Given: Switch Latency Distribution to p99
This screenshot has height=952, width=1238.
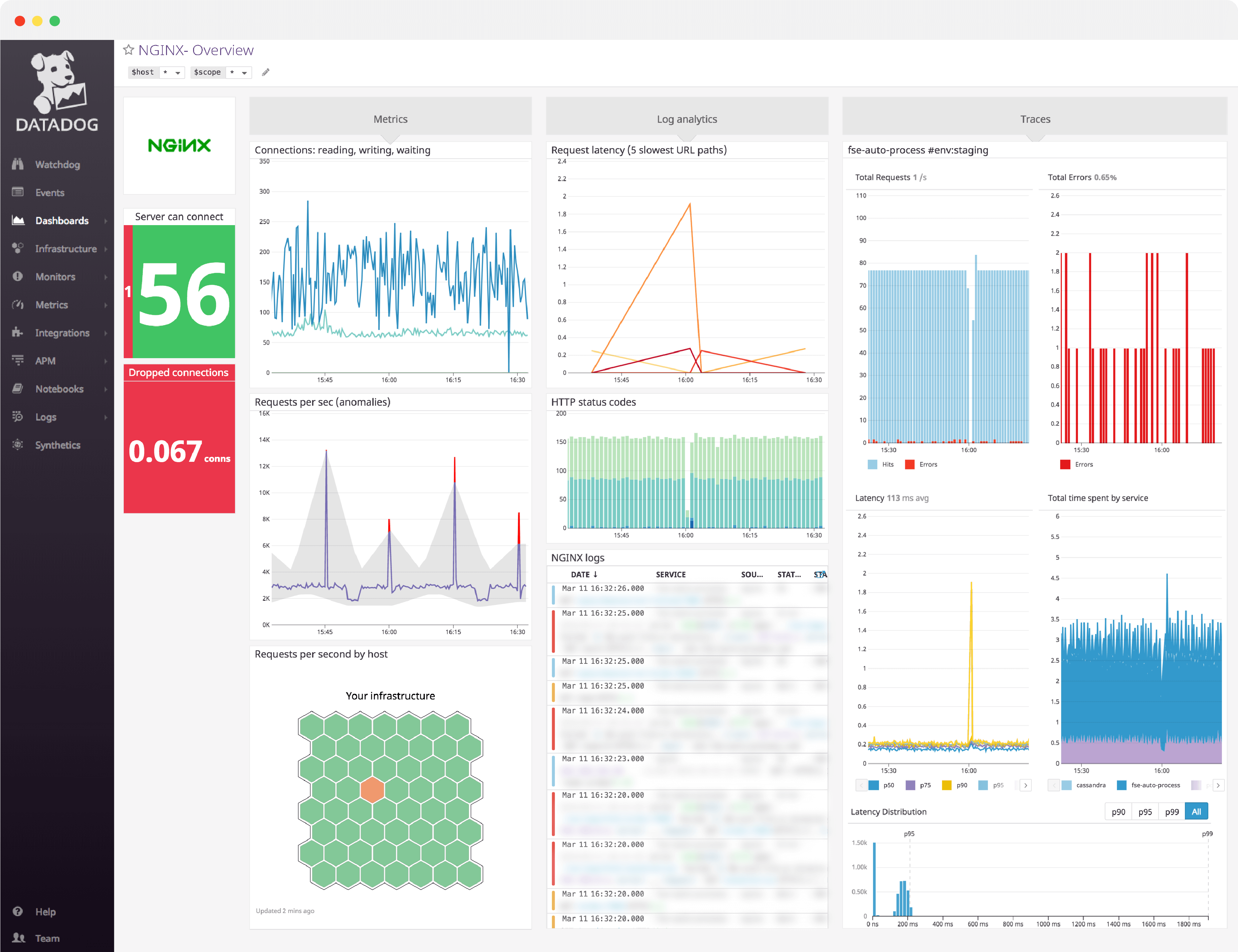Looking at the screenshot, I should click(1172, 811).
